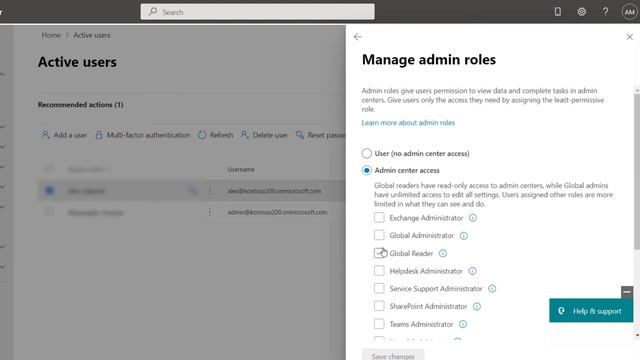Minimize the Help & support widget
640x360 pixels.
(627, 292)
